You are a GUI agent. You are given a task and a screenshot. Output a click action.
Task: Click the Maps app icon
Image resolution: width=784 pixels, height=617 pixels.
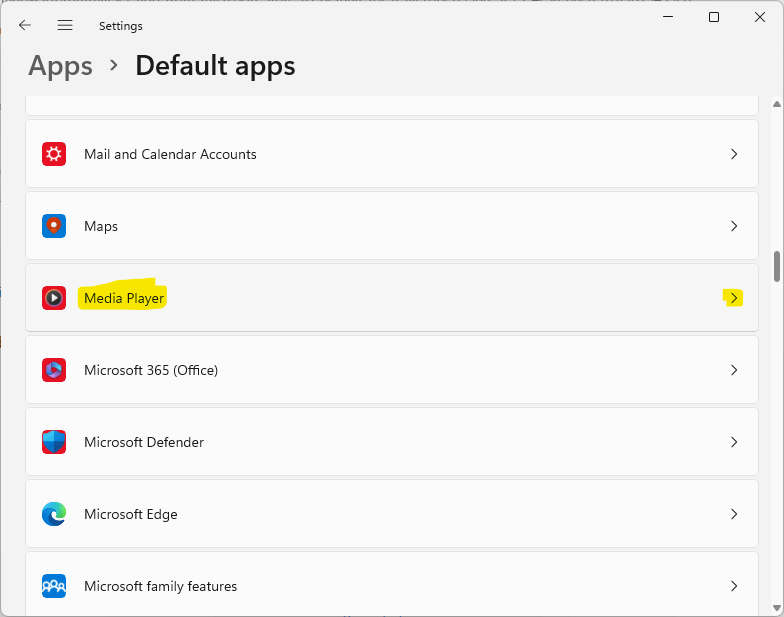pyautogui.click(x=54, y=226)
